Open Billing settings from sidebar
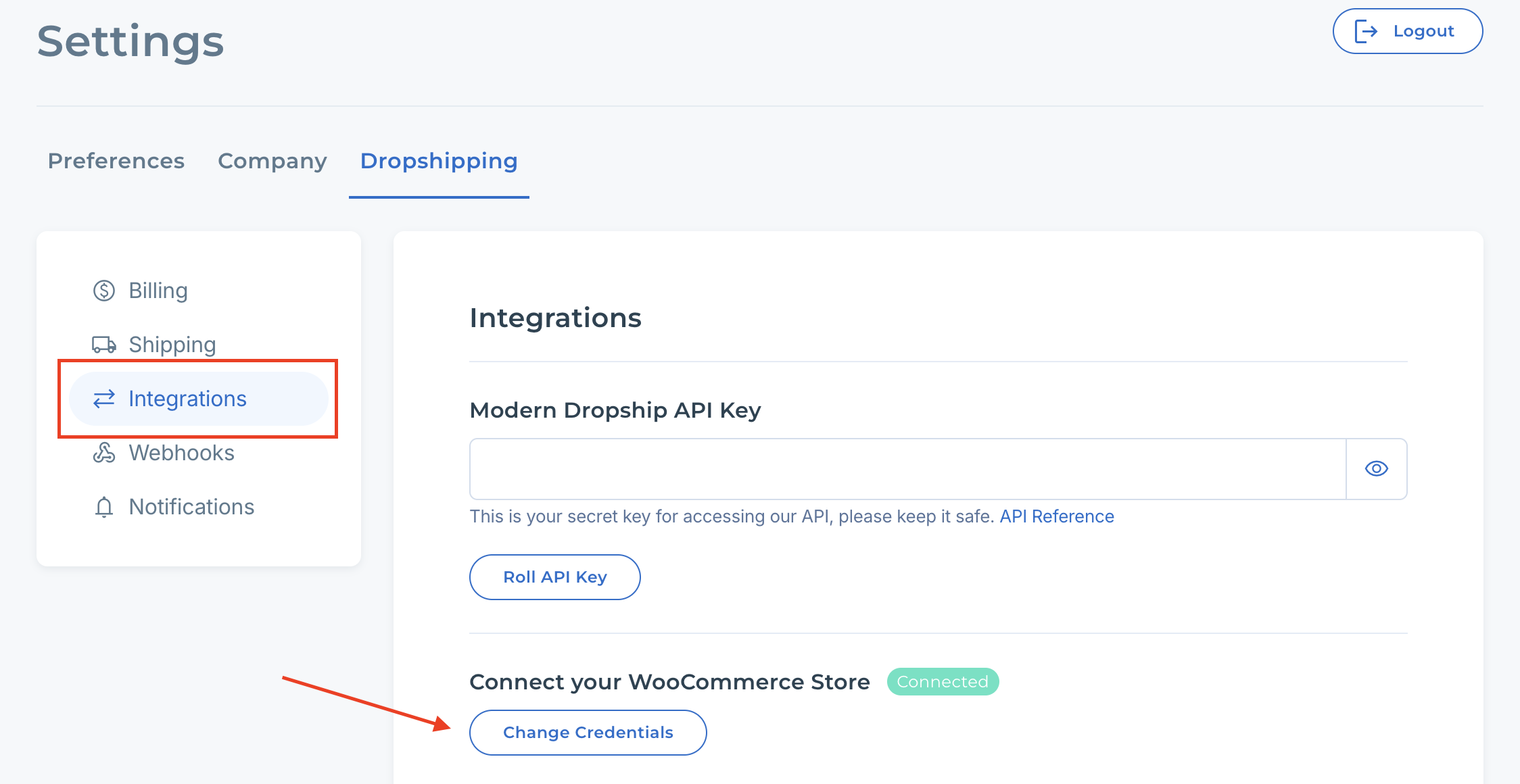This screenshot has height=784, width=1520. click(158, 291)
